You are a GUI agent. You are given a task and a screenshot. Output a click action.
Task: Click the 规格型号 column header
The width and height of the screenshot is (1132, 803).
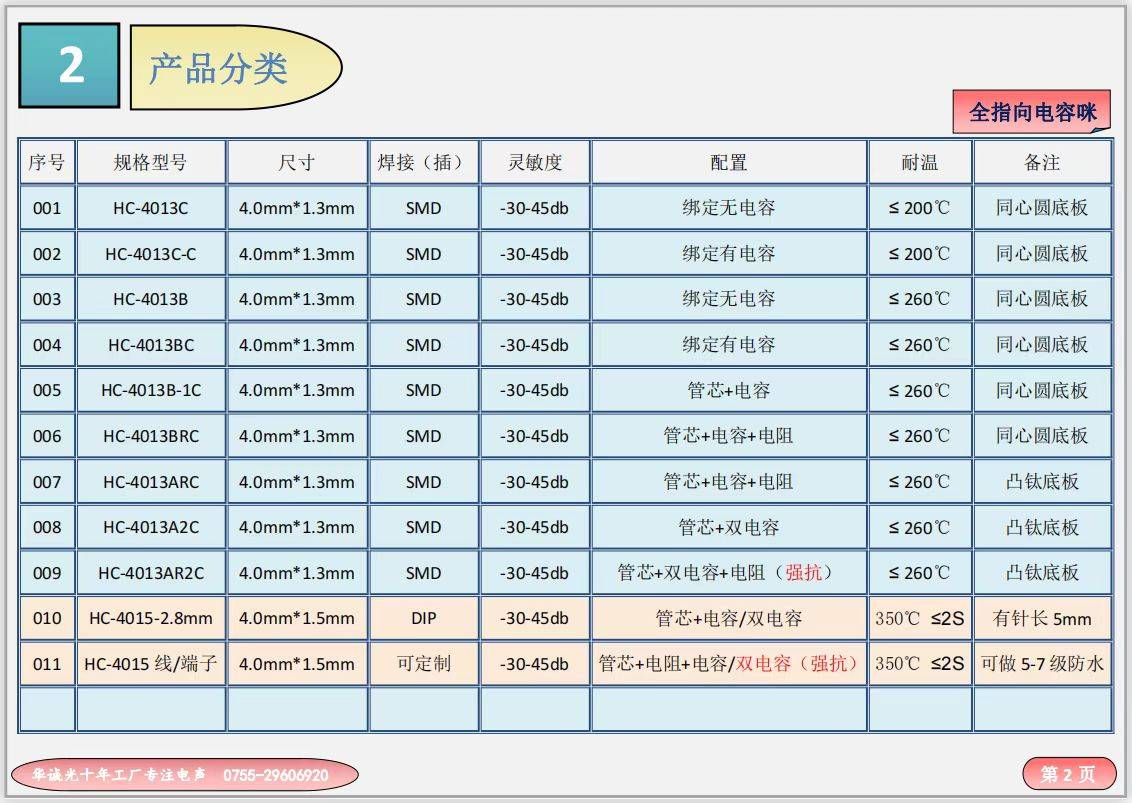pos(150,162)
